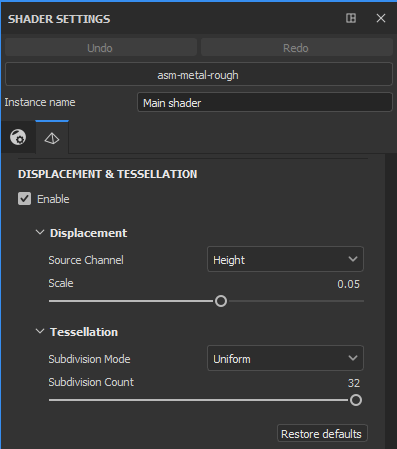Click the Instance name label

pos(40,102)
